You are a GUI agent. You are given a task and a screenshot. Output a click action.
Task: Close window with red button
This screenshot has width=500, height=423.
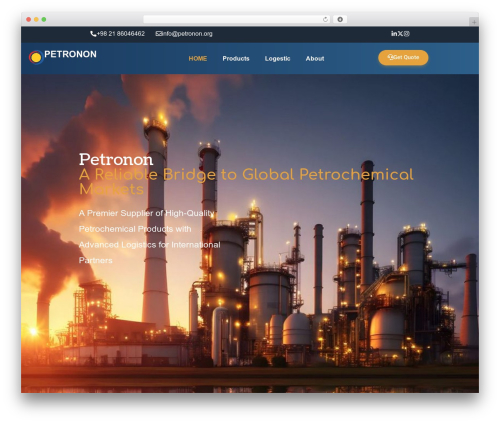pyautogui.click(x=29, y=20)
